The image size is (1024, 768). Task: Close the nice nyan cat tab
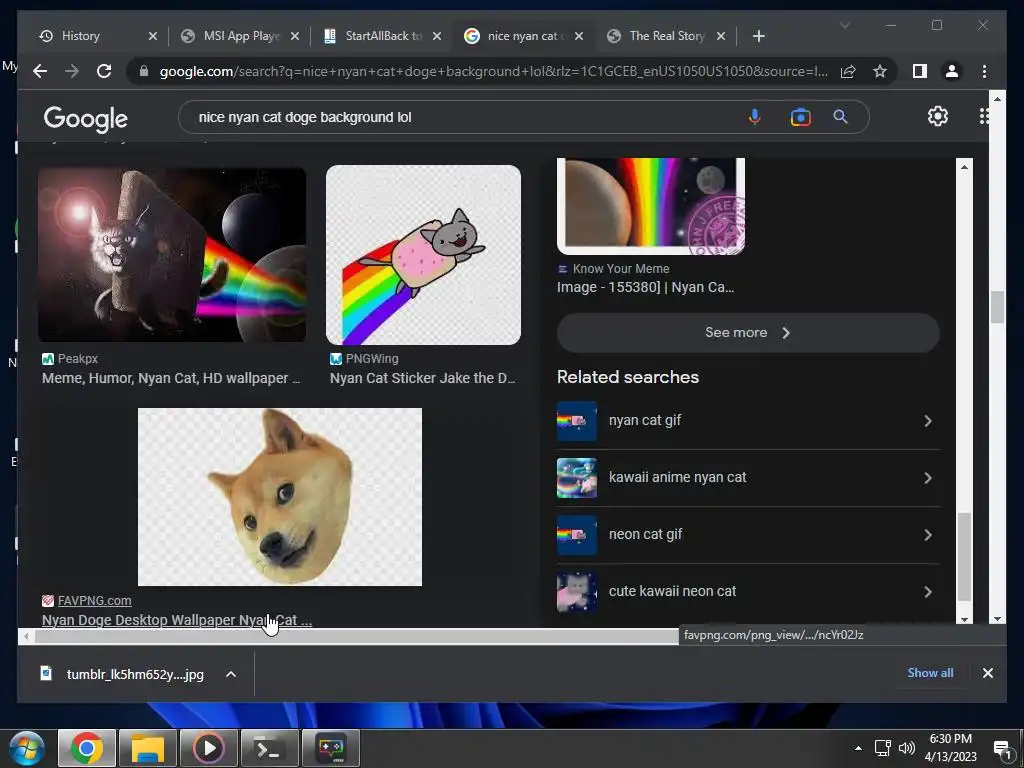point(579,36)
